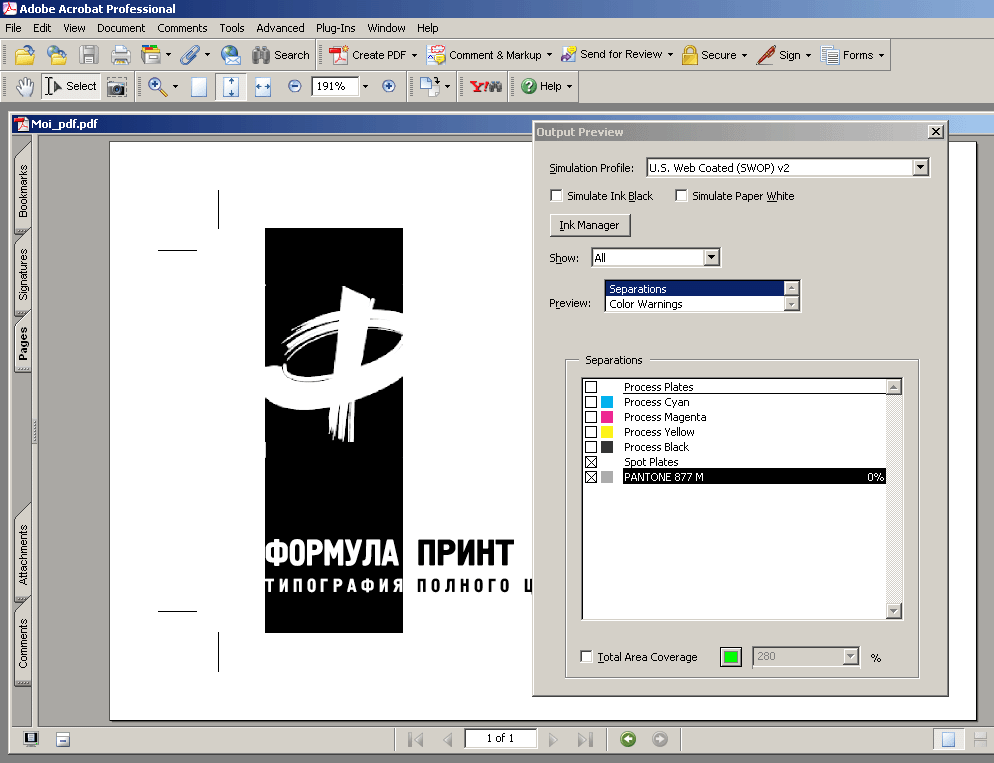Expand the Create PDF dropdown
This screenshot has height=763, width=994.
[x=415, y=55]
